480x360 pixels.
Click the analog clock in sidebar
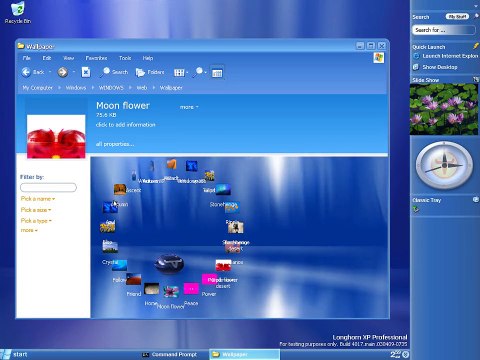444,165
